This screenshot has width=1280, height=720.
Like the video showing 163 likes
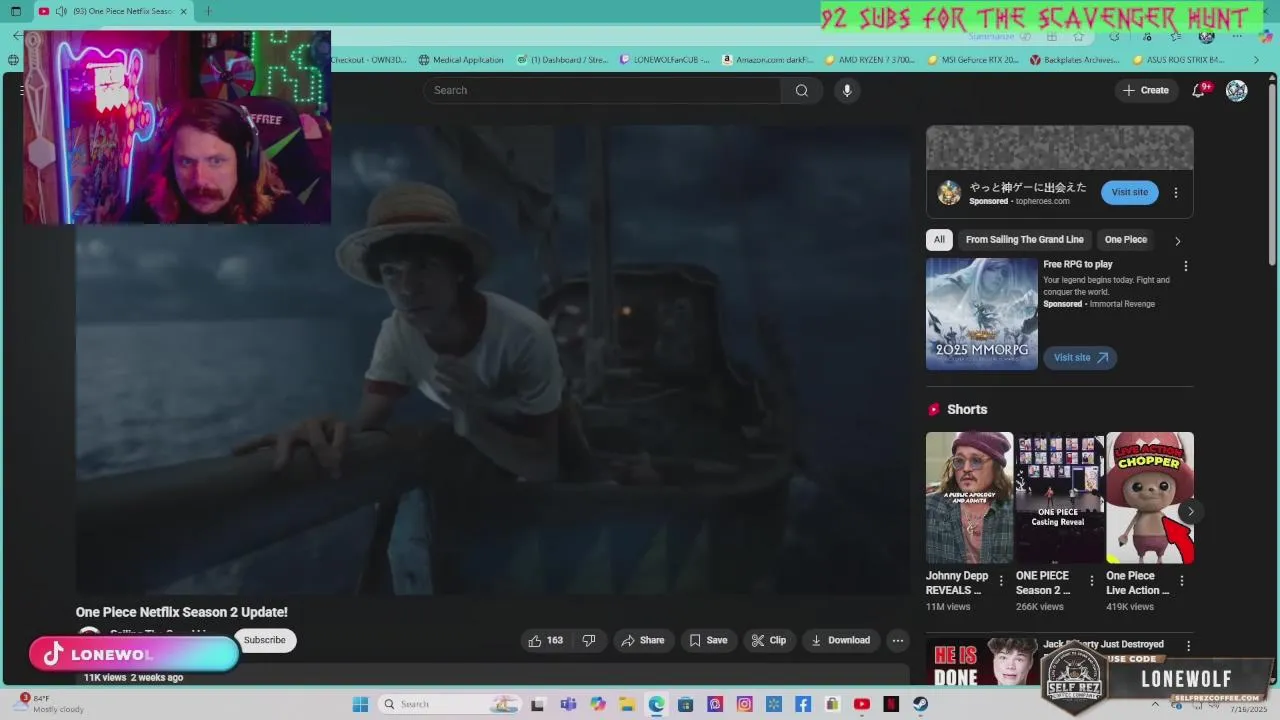tap(546, 640)
